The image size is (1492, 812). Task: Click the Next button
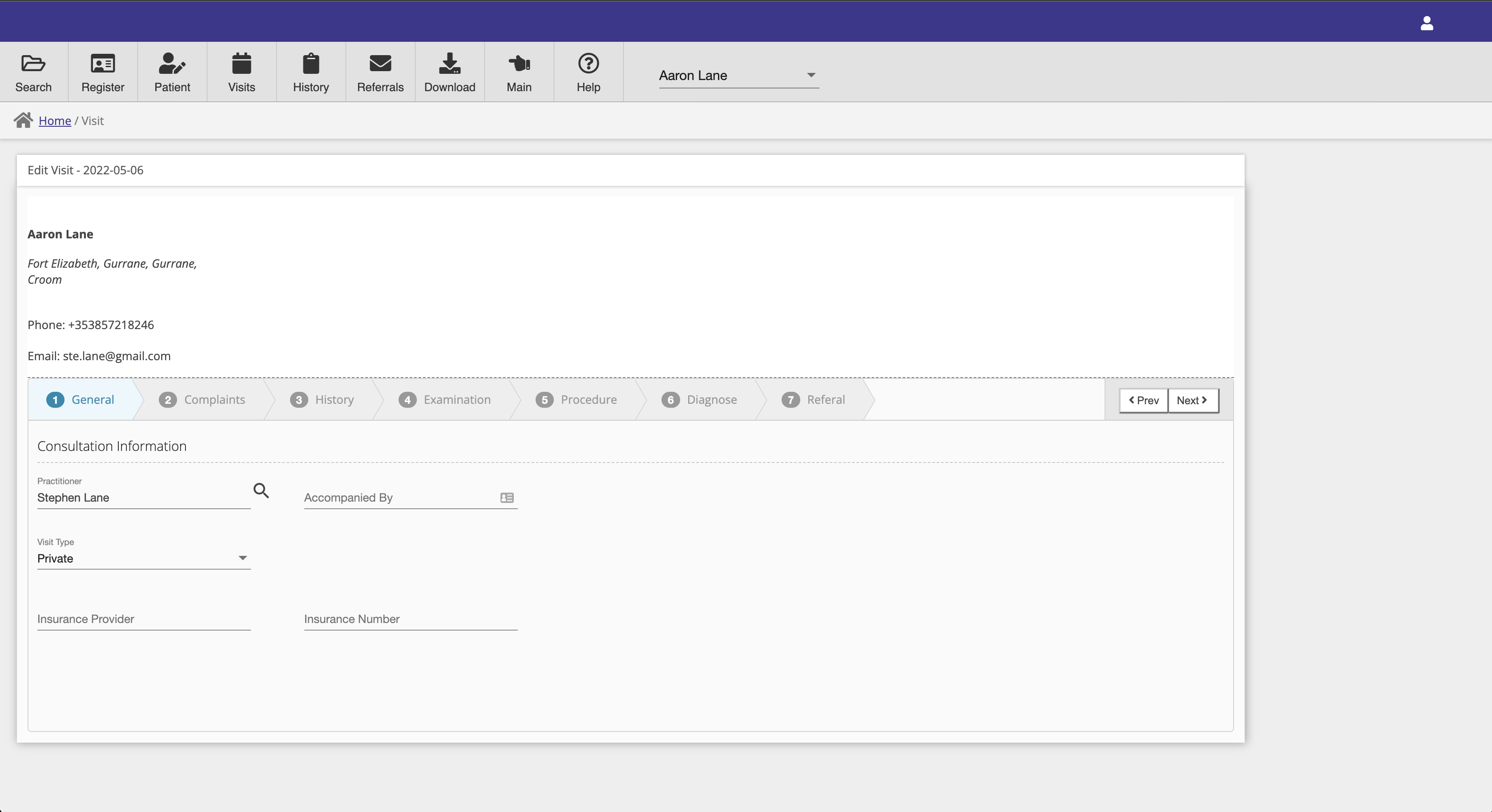point(1193,400)
